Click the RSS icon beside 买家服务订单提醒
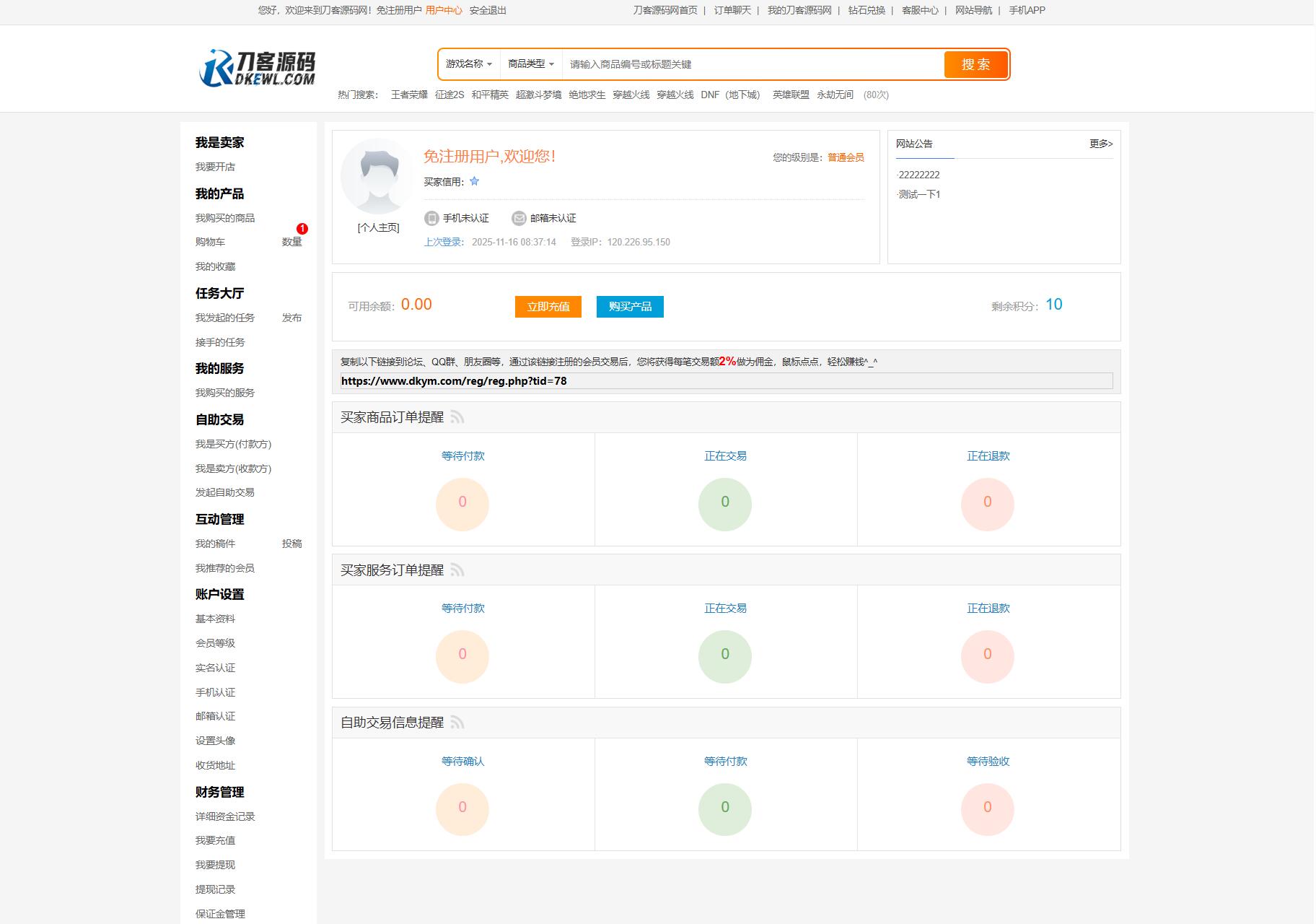The image size is (1316, 924). pyautogui.click(x=457, y=570)
